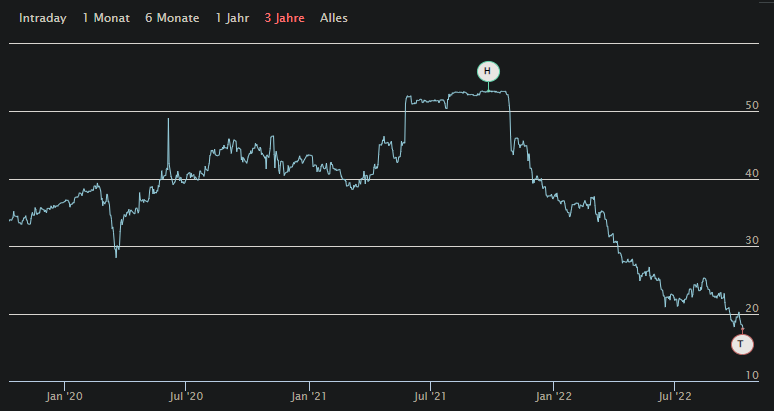Click the Jul '21 axis label

431,396
